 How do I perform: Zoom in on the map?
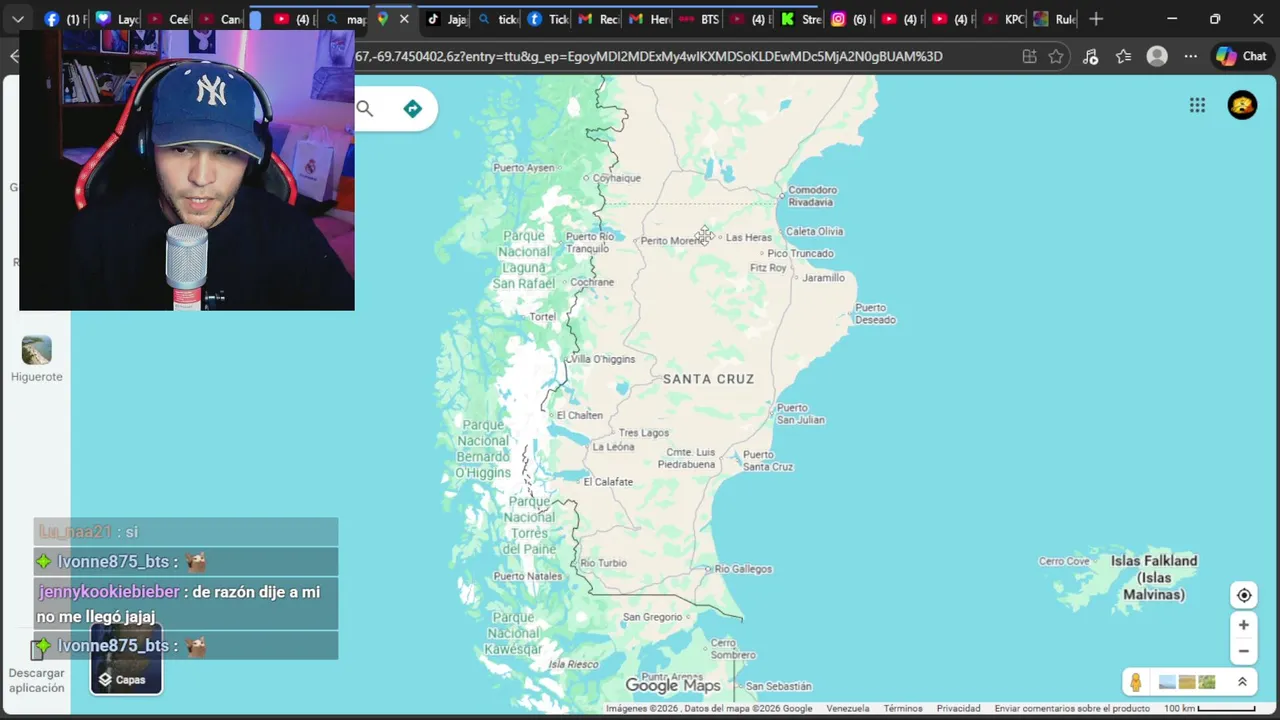(1244, 625)
